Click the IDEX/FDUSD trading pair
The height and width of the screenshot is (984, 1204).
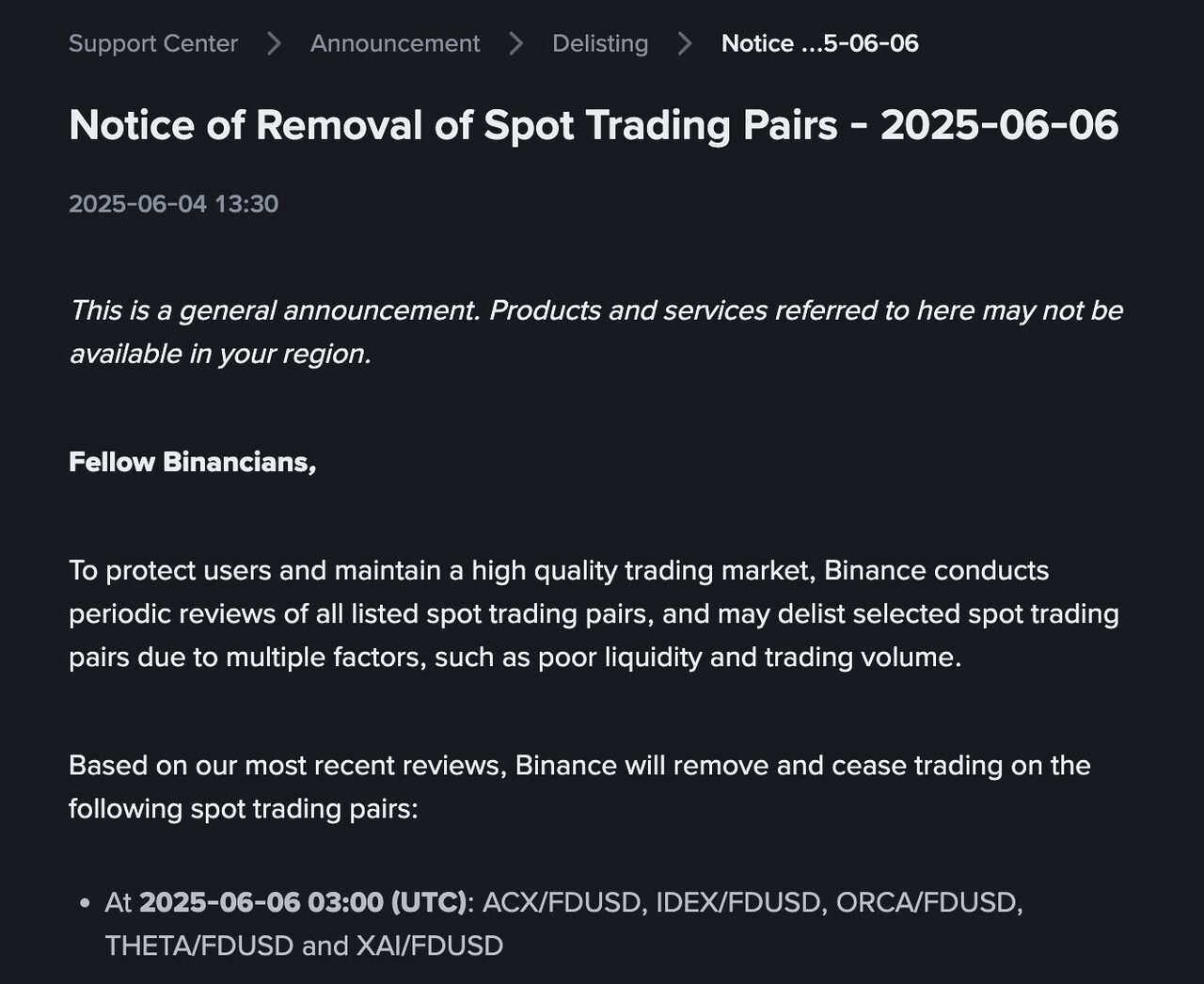coord(738,902)
